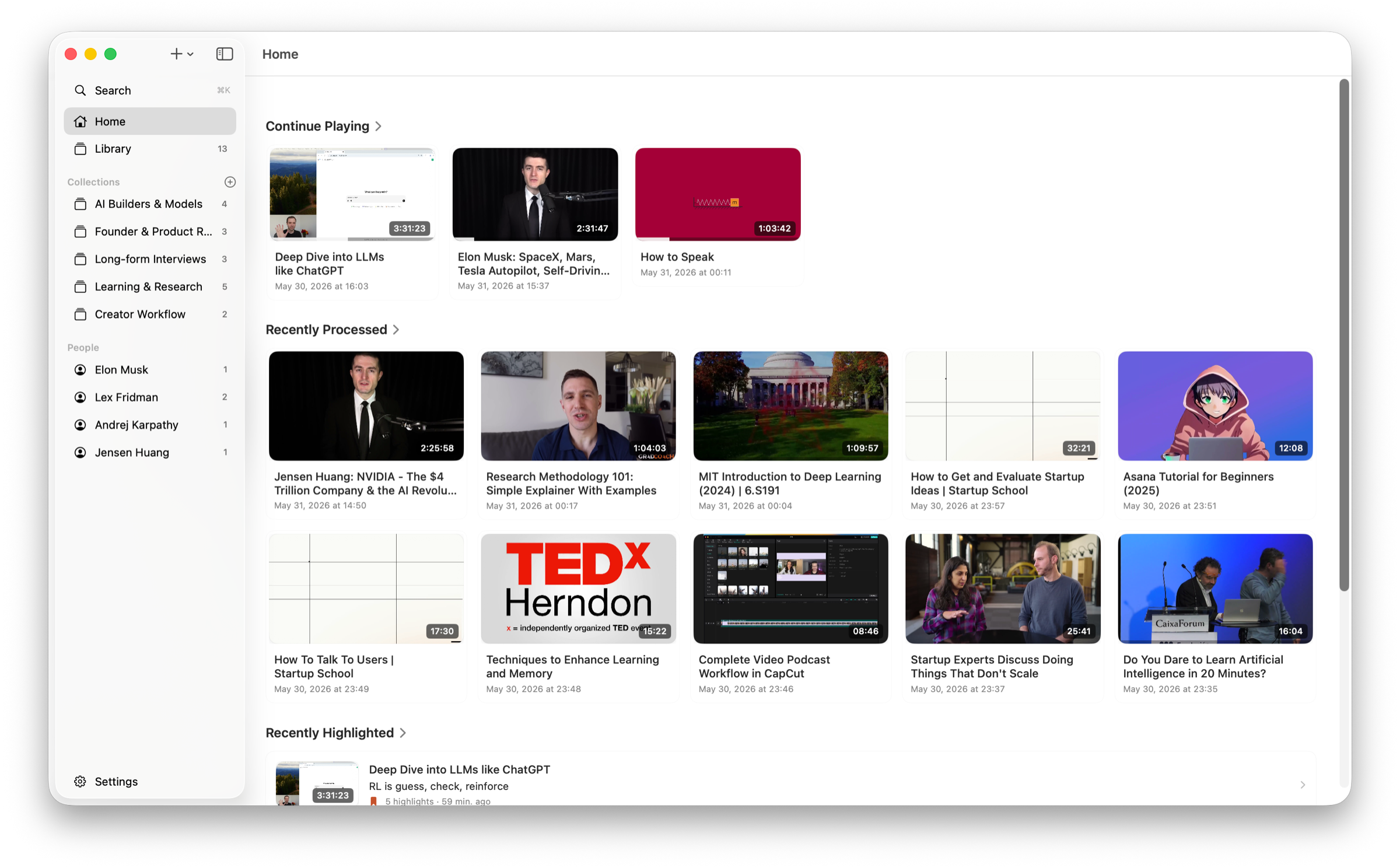Click the Home house icon

80,121
